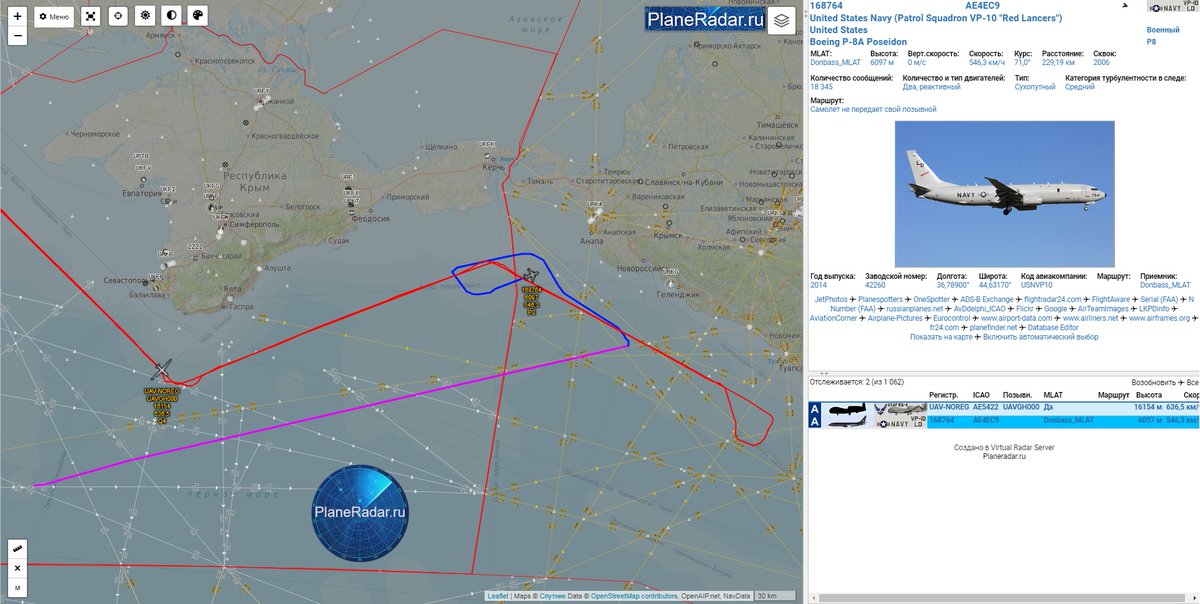Open the Меню button
This screenshot has height=604, width=1200.
coord(54,17)
